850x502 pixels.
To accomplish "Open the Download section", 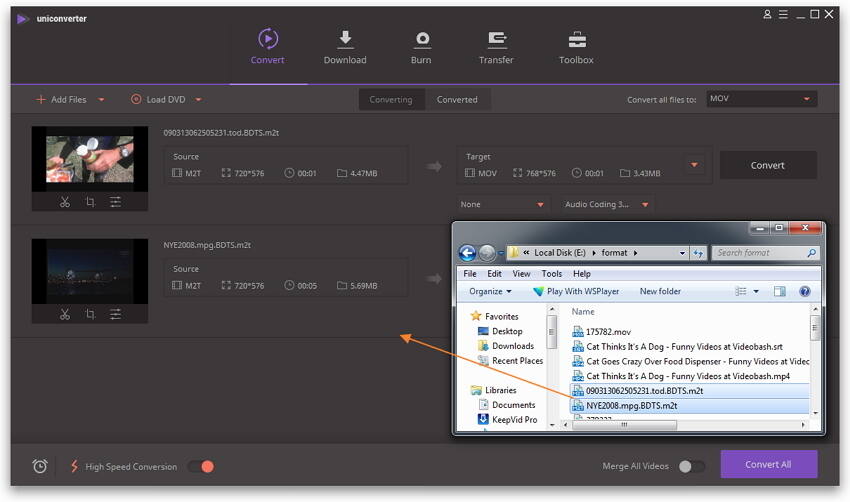I will [345, 48].
